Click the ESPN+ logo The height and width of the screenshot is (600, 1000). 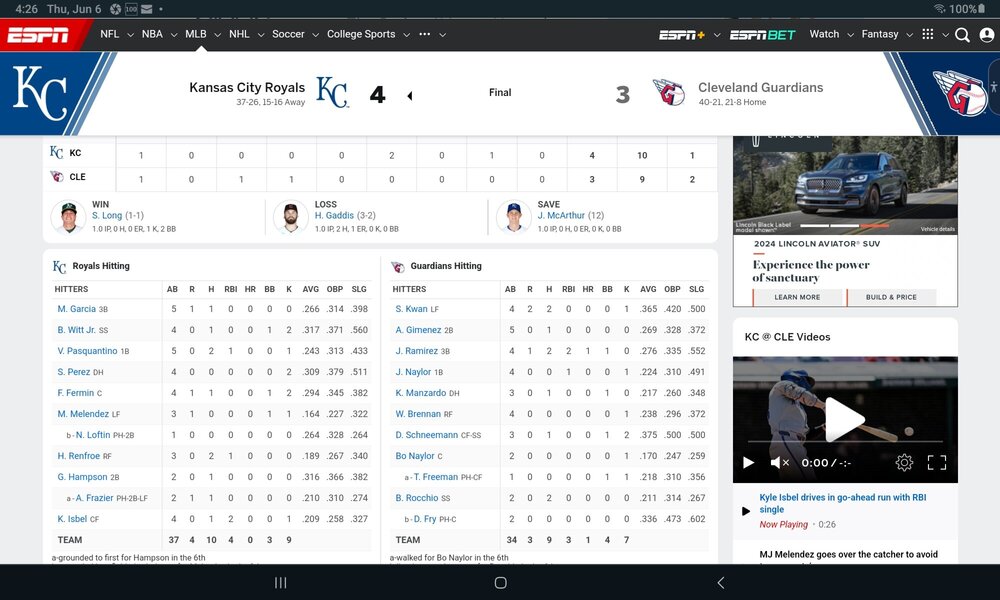(682, 35)
